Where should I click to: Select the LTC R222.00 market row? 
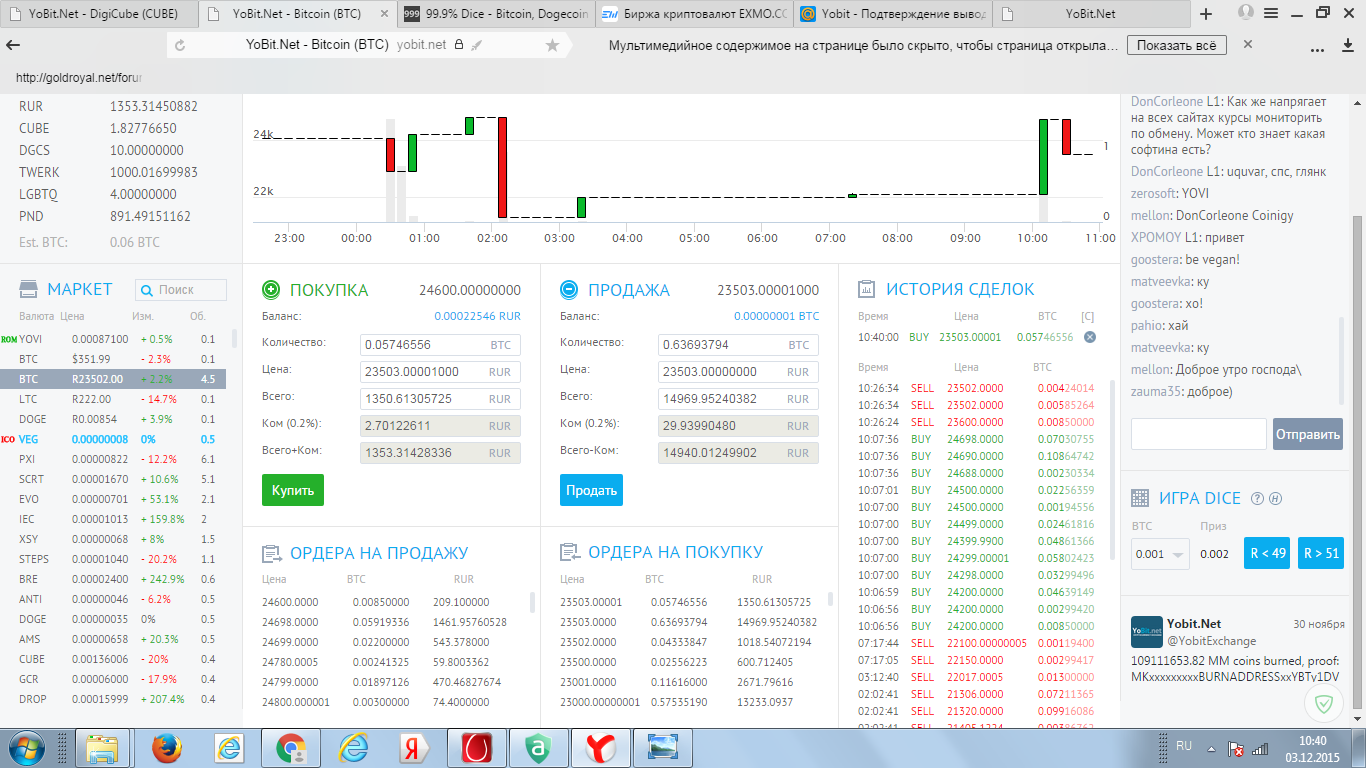point(113,399)
